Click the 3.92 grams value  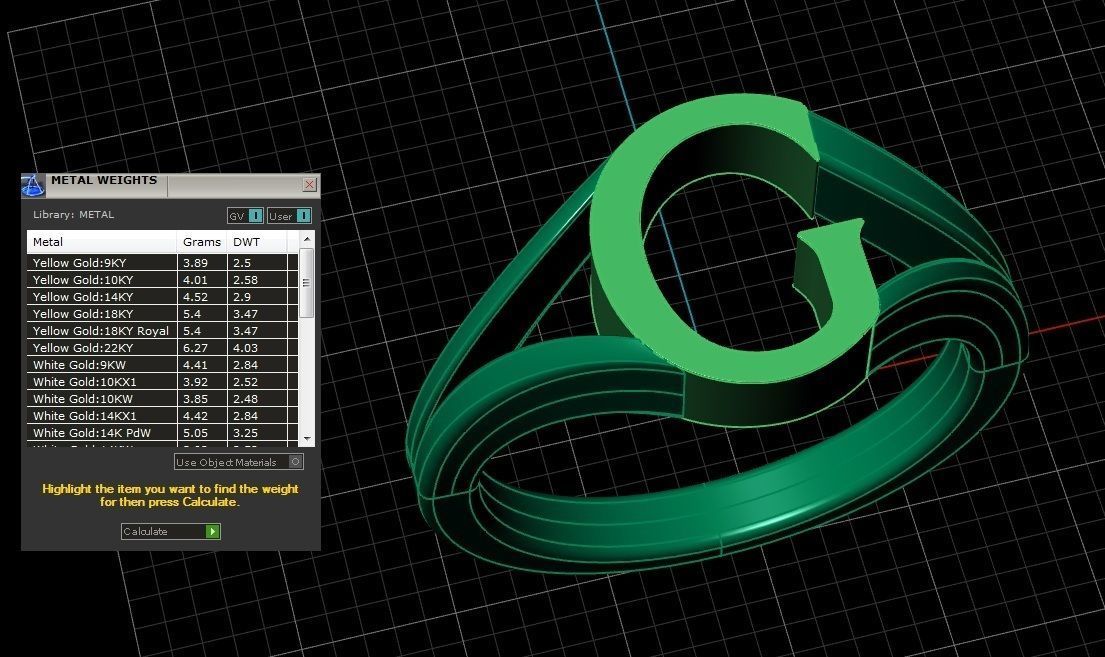[x=195, y=381]
